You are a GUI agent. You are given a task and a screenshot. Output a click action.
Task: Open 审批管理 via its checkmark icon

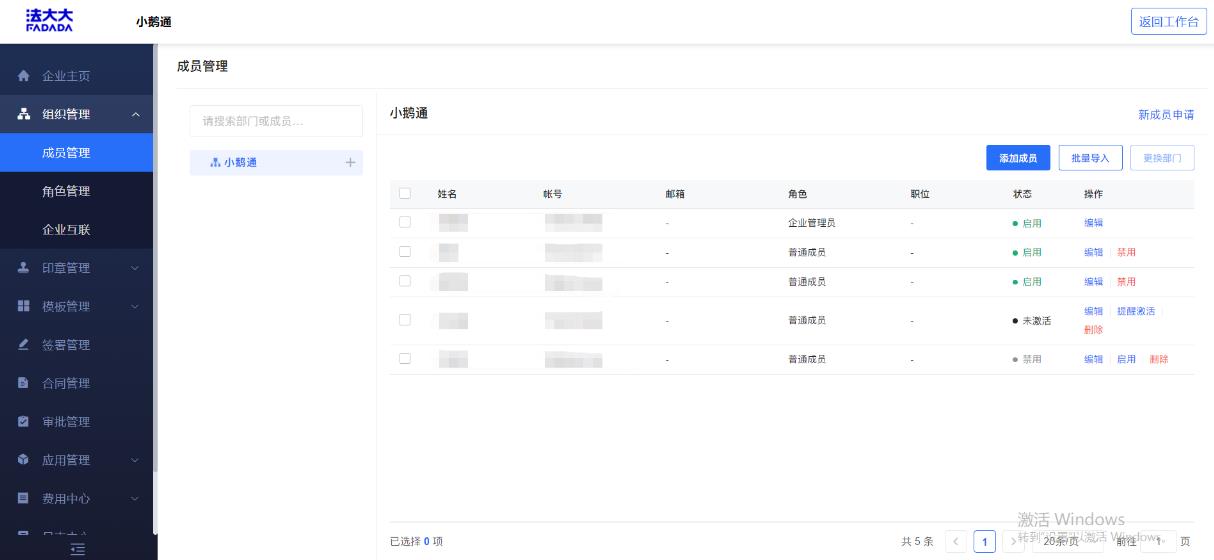24,422
